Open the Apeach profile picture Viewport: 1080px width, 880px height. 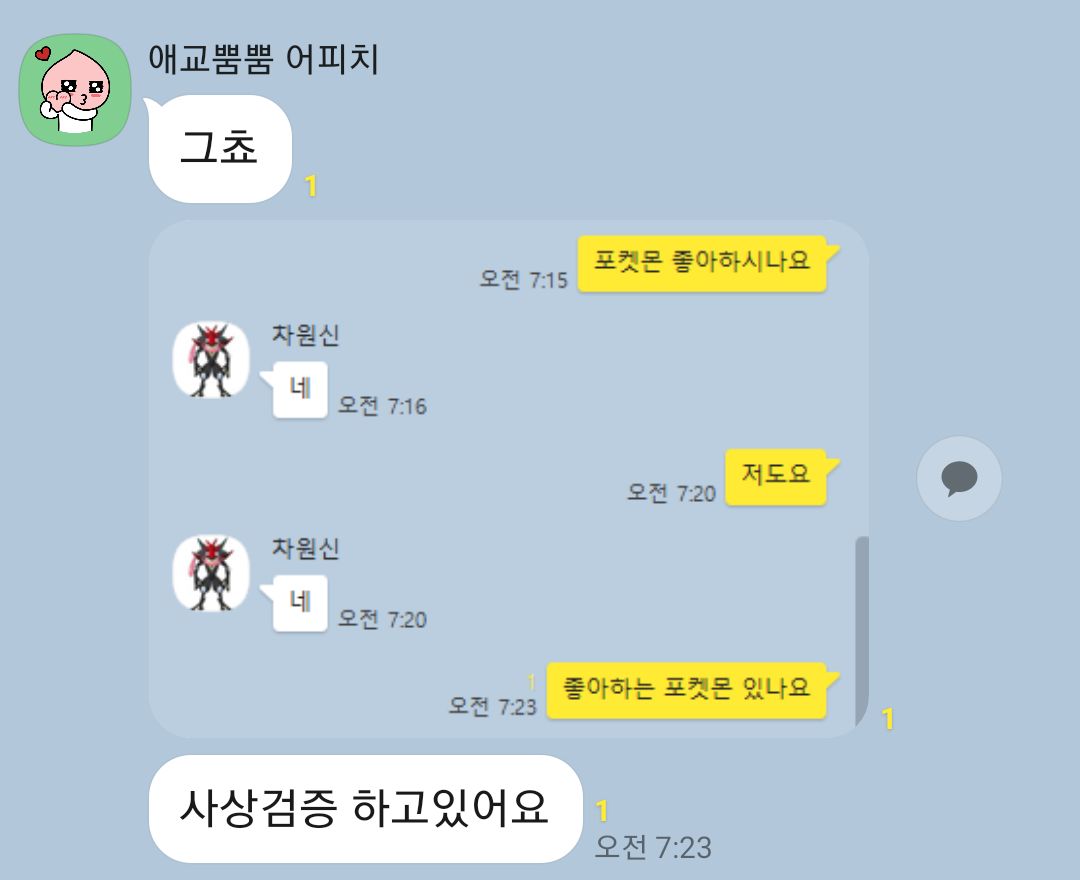click(74, 90)
